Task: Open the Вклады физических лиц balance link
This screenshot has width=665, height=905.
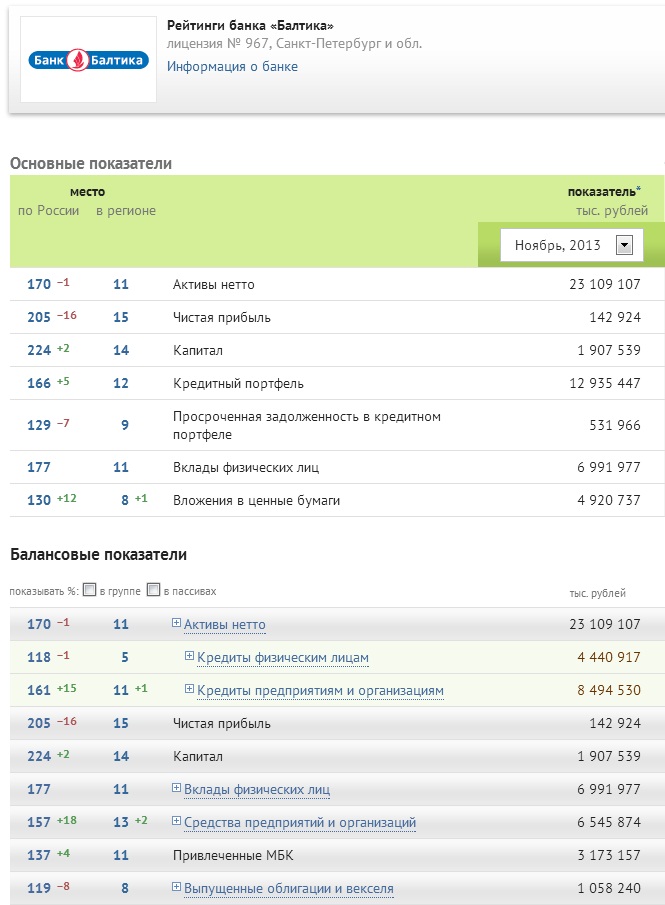Action: click(x=257, y=790)
